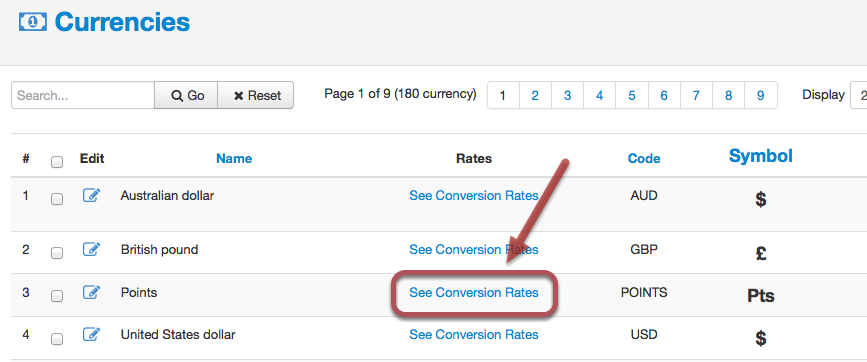Sort table by Code column
Viewport: 867px width, 362px height.
tap(644, 159)
